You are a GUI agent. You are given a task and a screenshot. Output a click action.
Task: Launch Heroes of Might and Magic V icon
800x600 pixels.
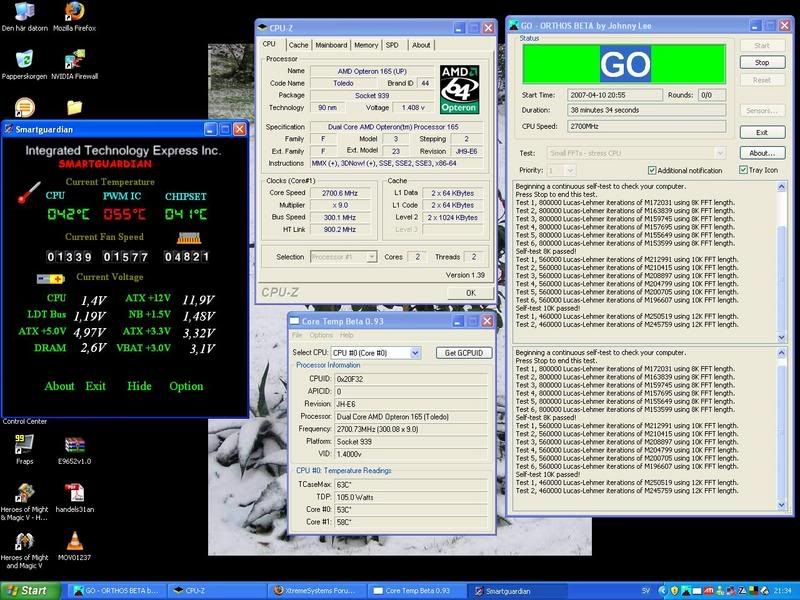coord(24,550)
